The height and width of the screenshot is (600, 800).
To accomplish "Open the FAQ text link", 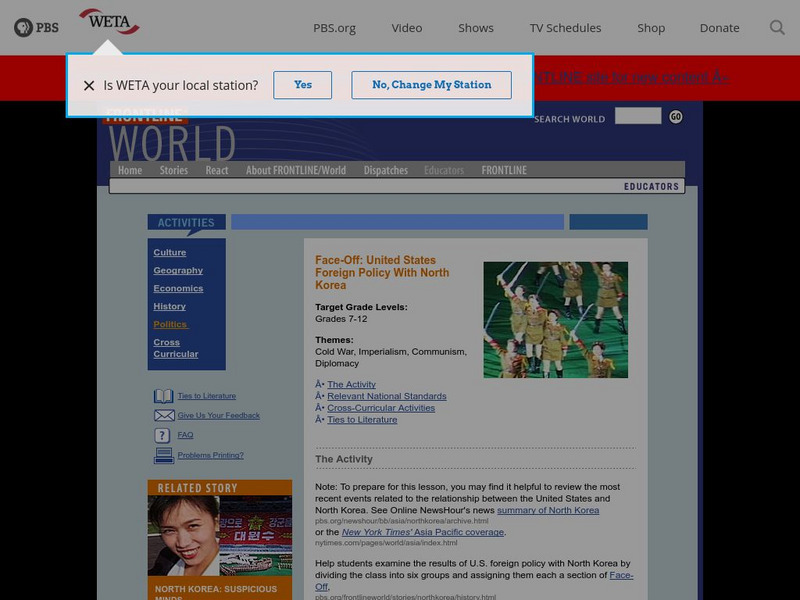I will [185, 435].
